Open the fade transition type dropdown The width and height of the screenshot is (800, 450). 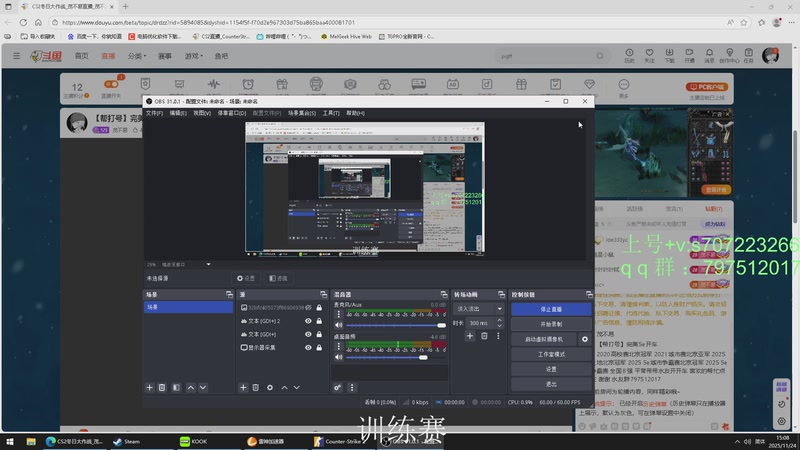click(479, 309)
